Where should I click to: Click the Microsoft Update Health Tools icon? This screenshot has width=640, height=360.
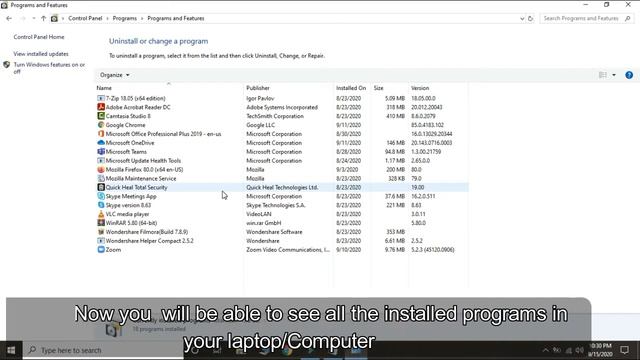[101, 160]
